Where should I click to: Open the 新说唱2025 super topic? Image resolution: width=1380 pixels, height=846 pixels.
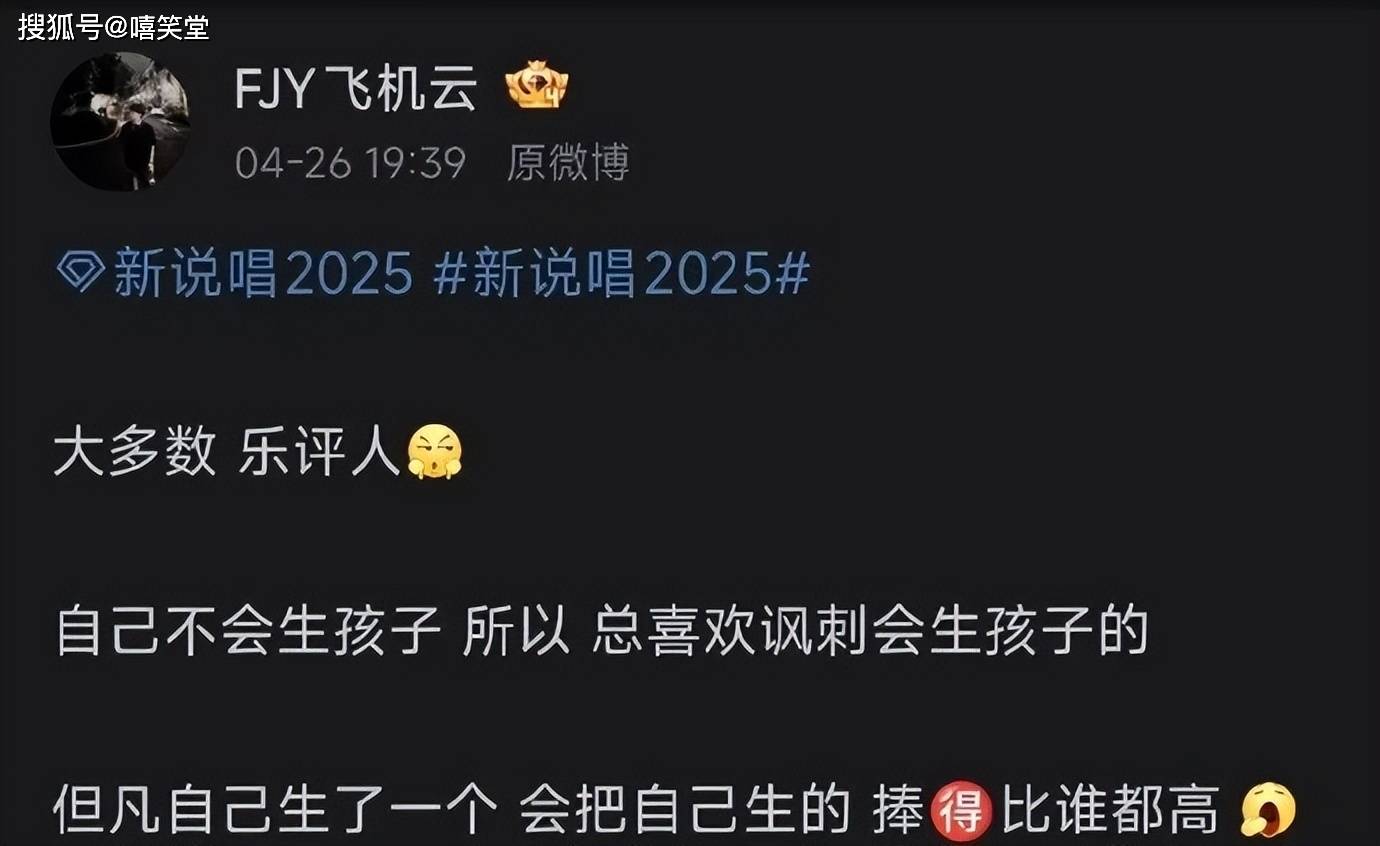263,273
